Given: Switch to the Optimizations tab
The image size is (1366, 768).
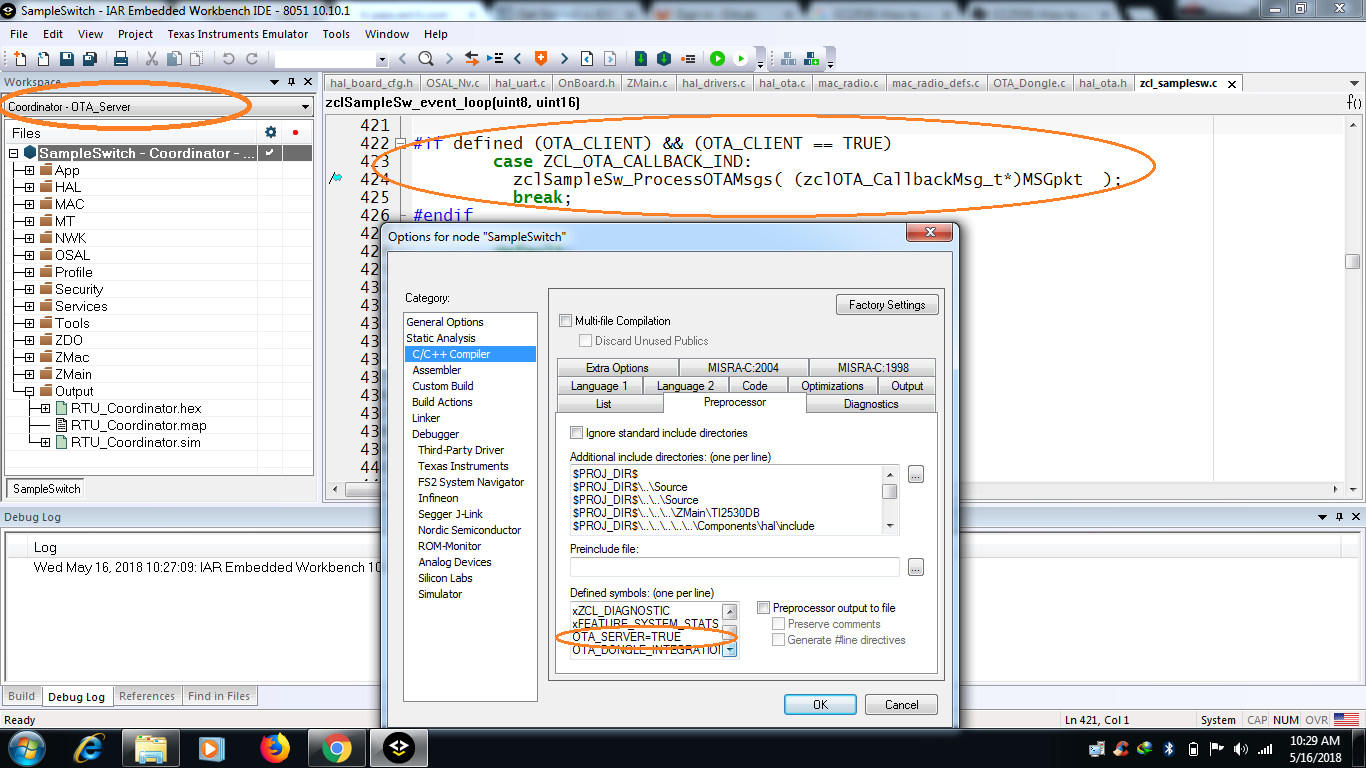Looking at the screenshot, I should point(832,386).
